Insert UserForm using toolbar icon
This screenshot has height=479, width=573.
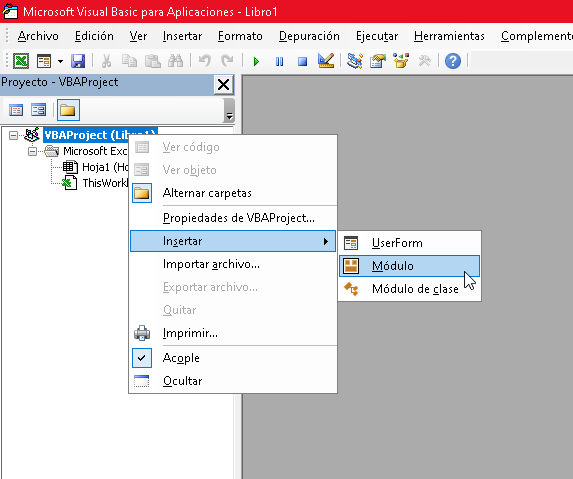pos(44,61)
